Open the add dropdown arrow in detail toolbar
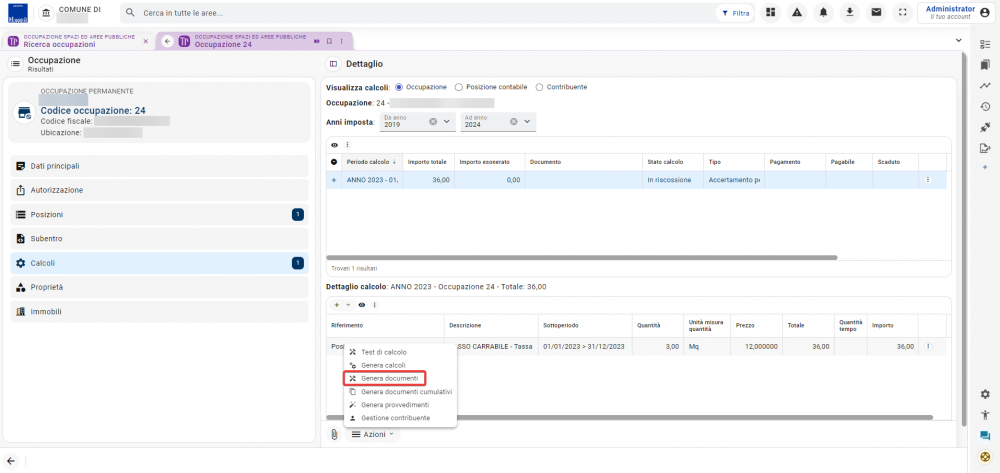The width and height of the screenshot is (1000, 473). pos(348,305)
